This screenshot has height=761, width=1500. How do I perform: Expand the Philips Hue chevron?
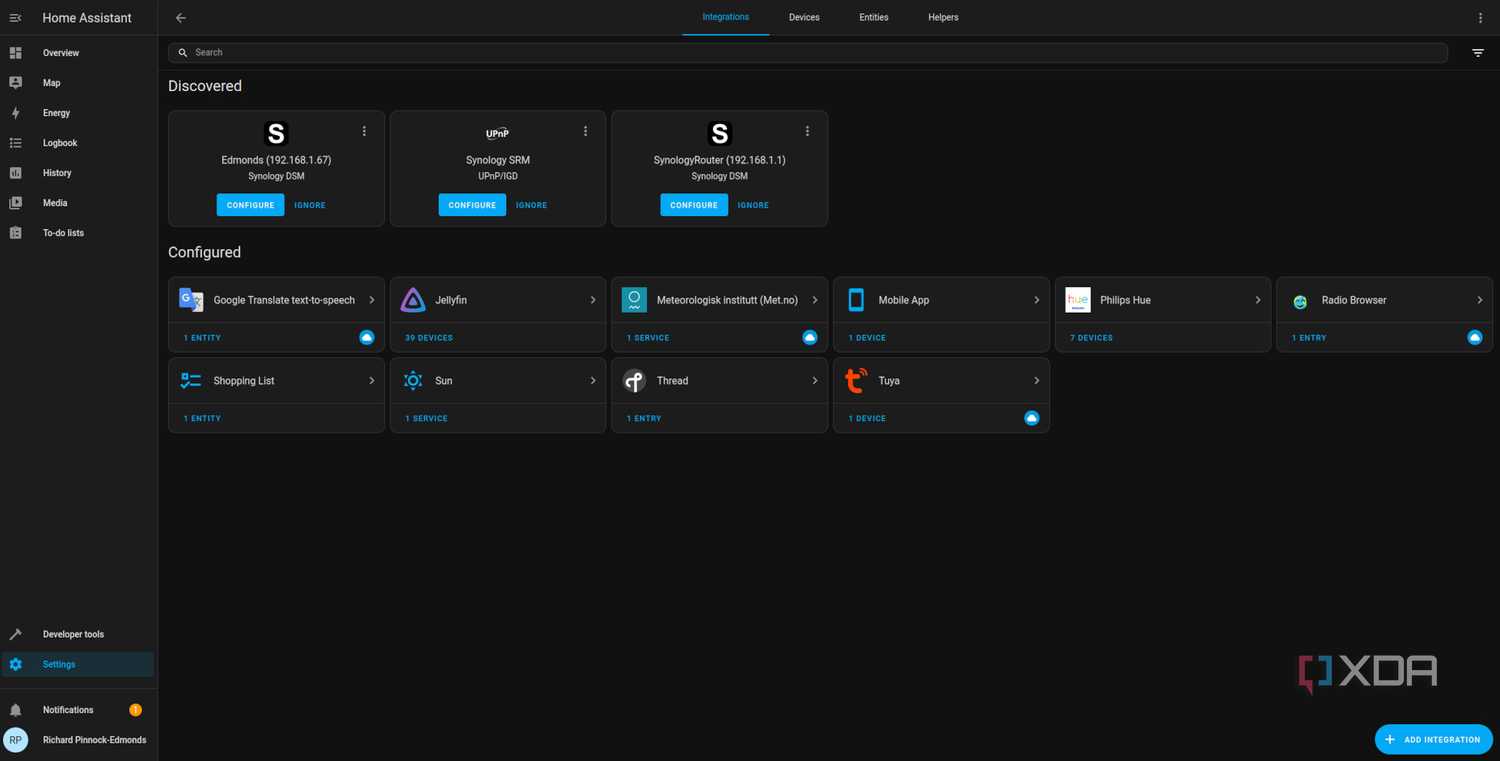[1258, 300]
